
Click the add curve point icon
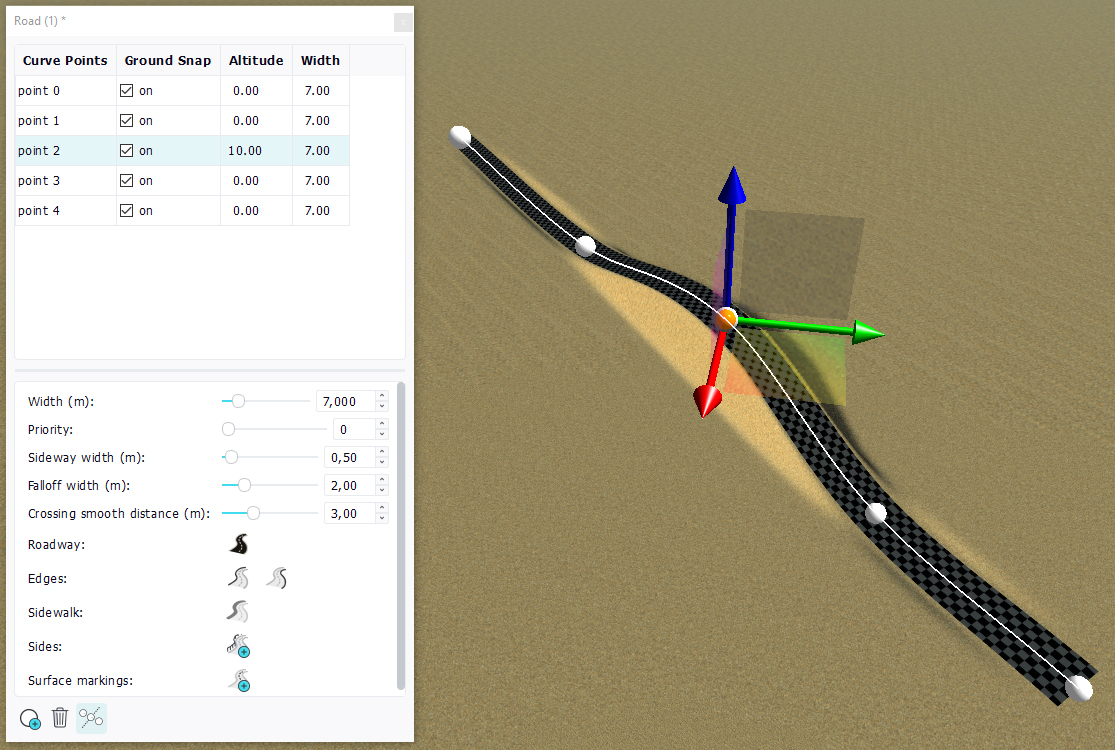[x=30, y=718]
